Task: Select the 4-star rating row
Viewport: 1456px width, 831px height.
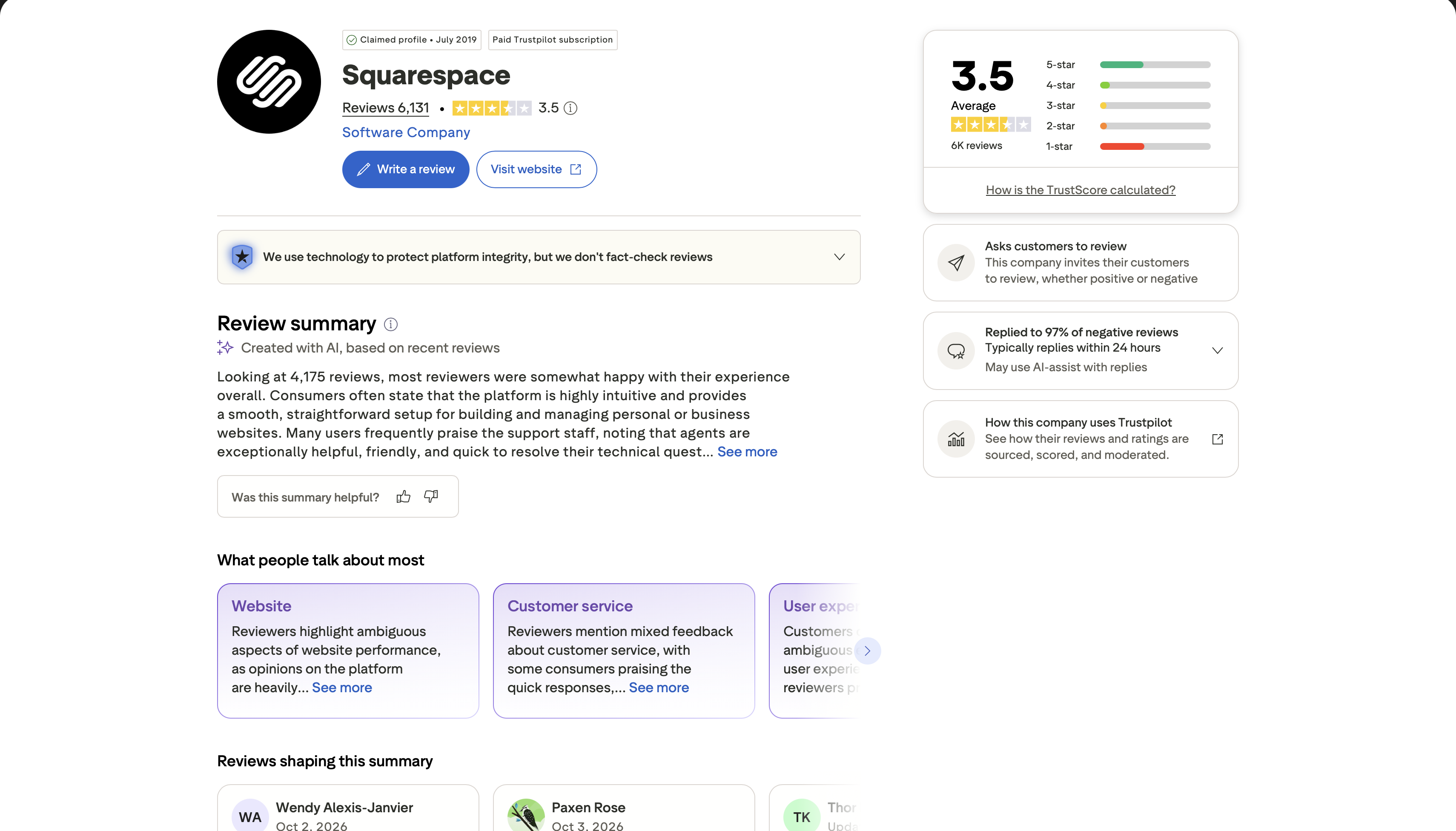Action: coord(1128,85)
